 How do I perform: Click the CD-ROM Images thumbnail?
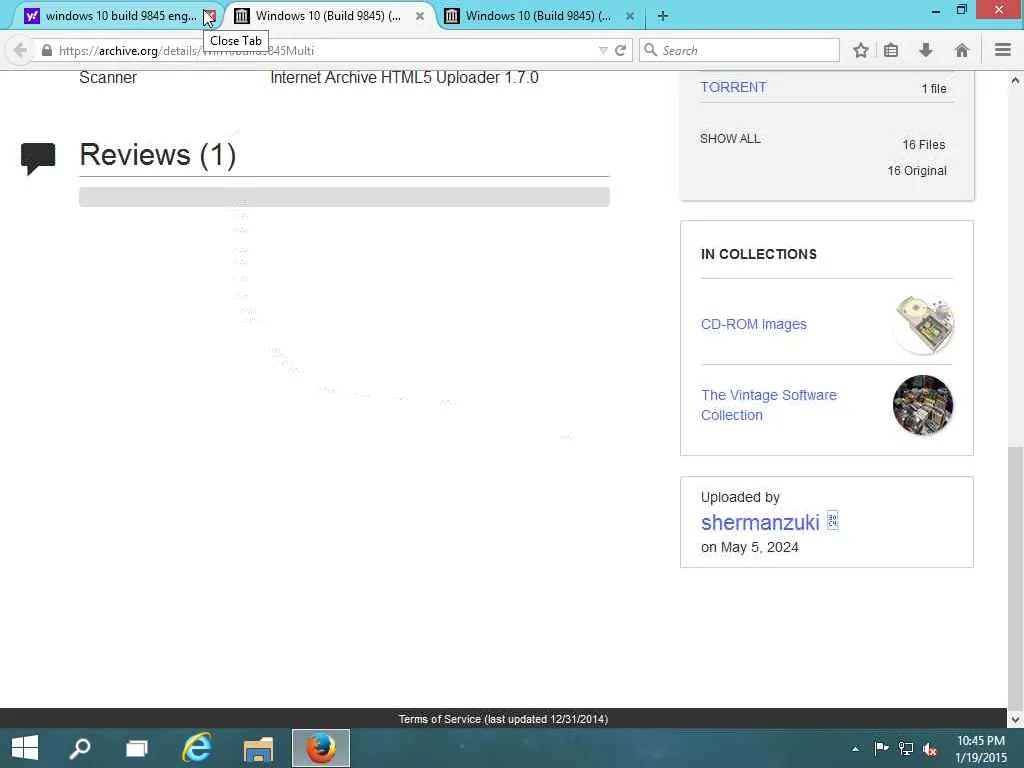coord(923,324)
